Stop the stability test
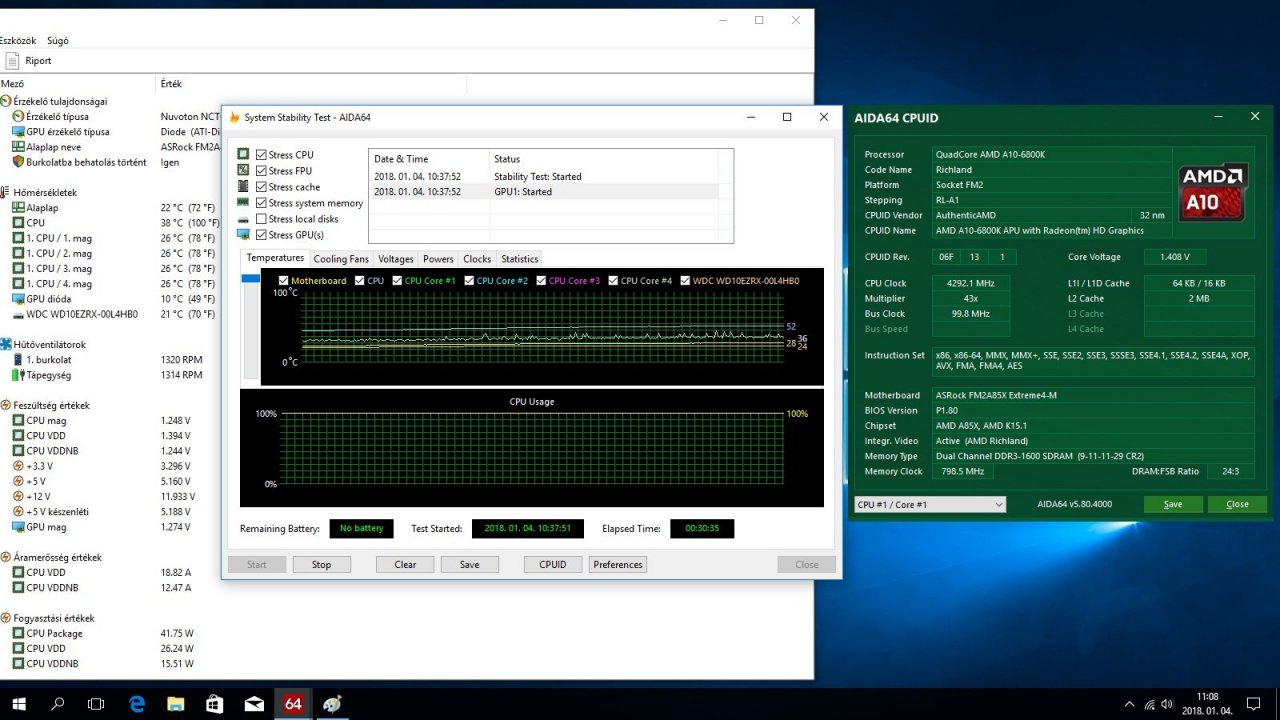This screenshot has width=1280, height=720. pyautogui.click(x=321, y=564)
